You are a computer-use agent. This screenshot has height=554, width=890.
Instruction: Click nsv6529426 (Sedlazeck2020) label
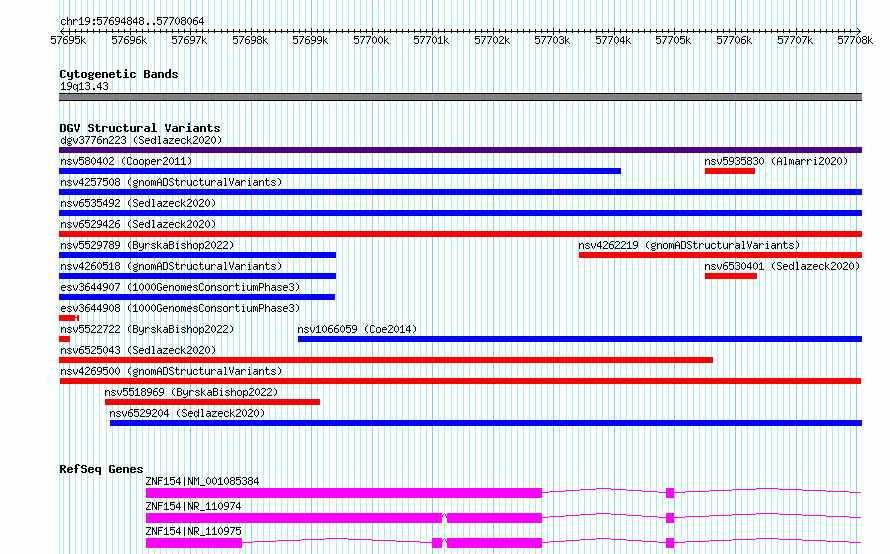click(x=138, y=224)
